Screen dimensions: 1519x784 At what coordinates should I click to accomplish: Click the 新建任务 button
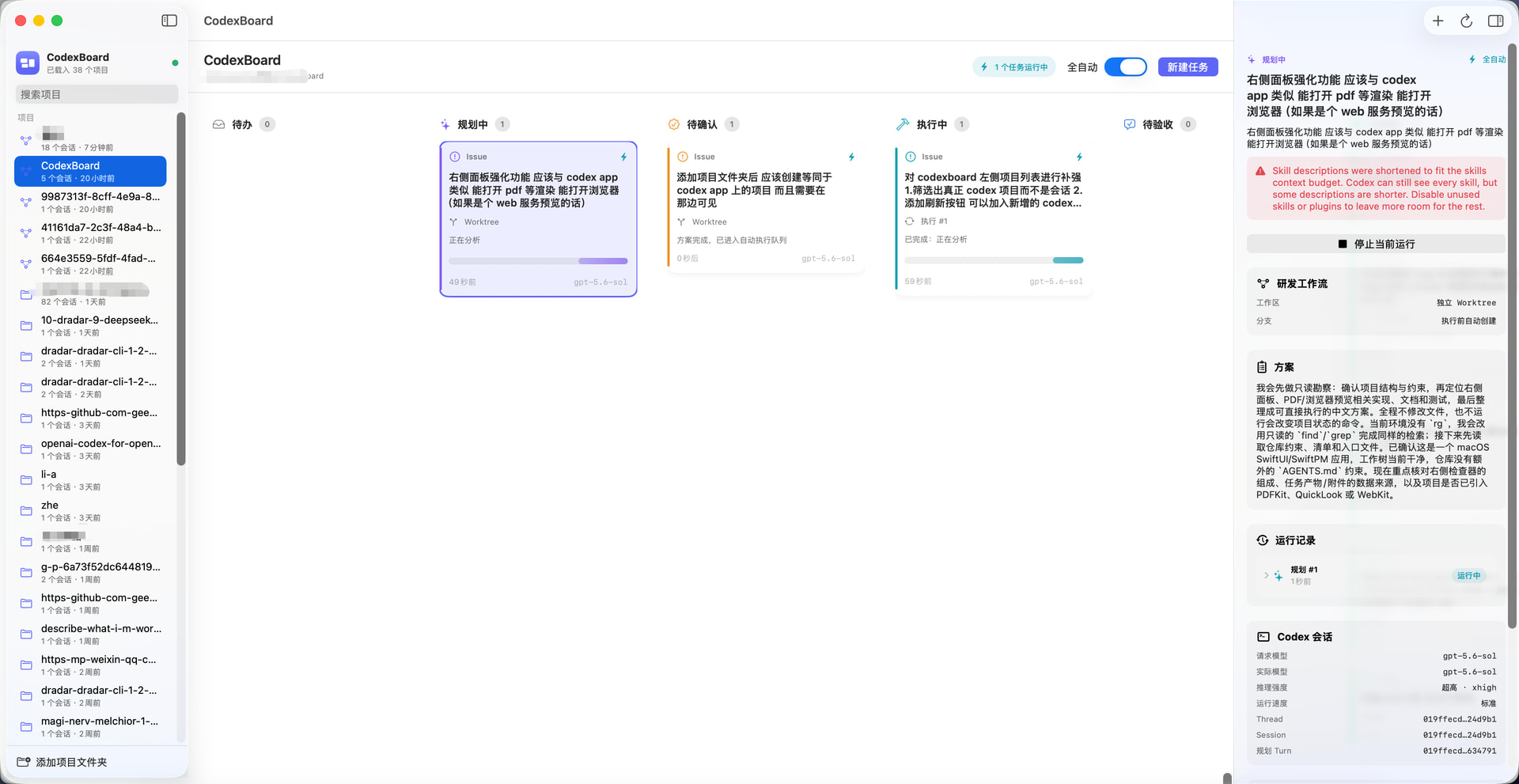coord(1188,67)
